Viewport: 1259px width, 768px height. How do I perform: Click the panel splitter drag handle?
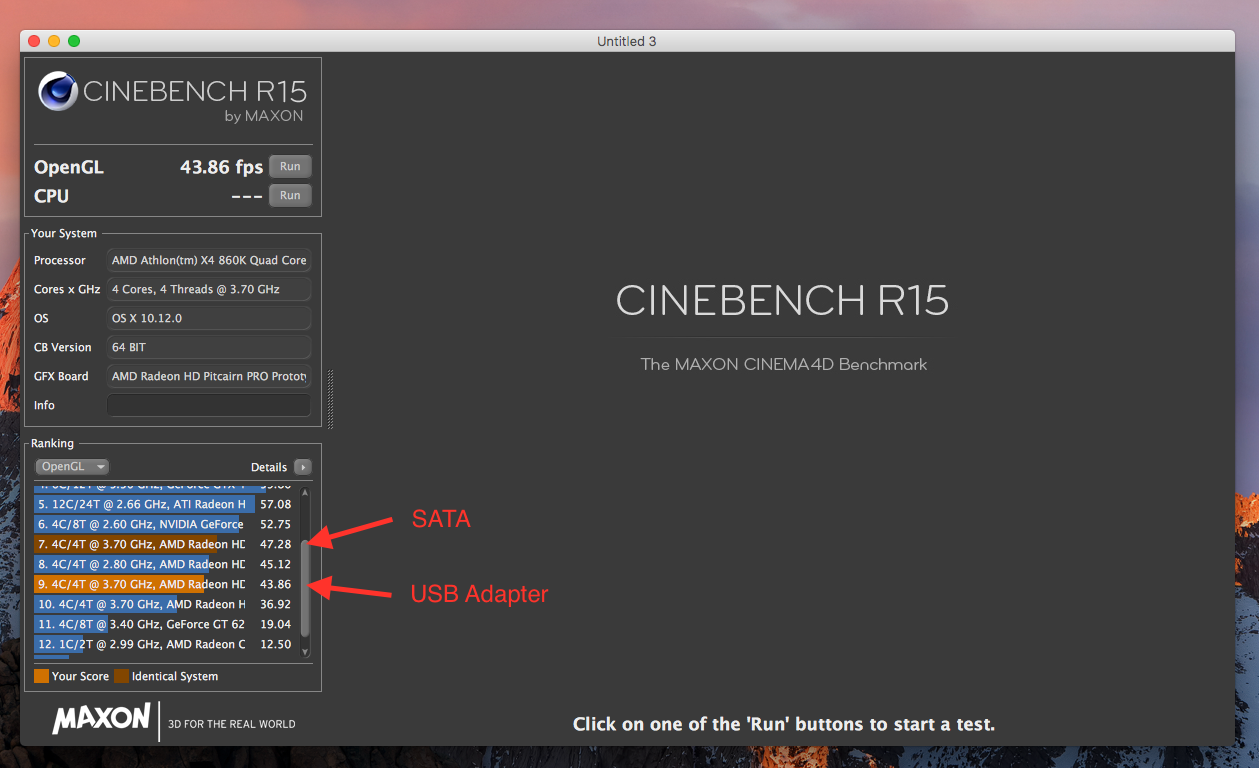tap(330, 399)
